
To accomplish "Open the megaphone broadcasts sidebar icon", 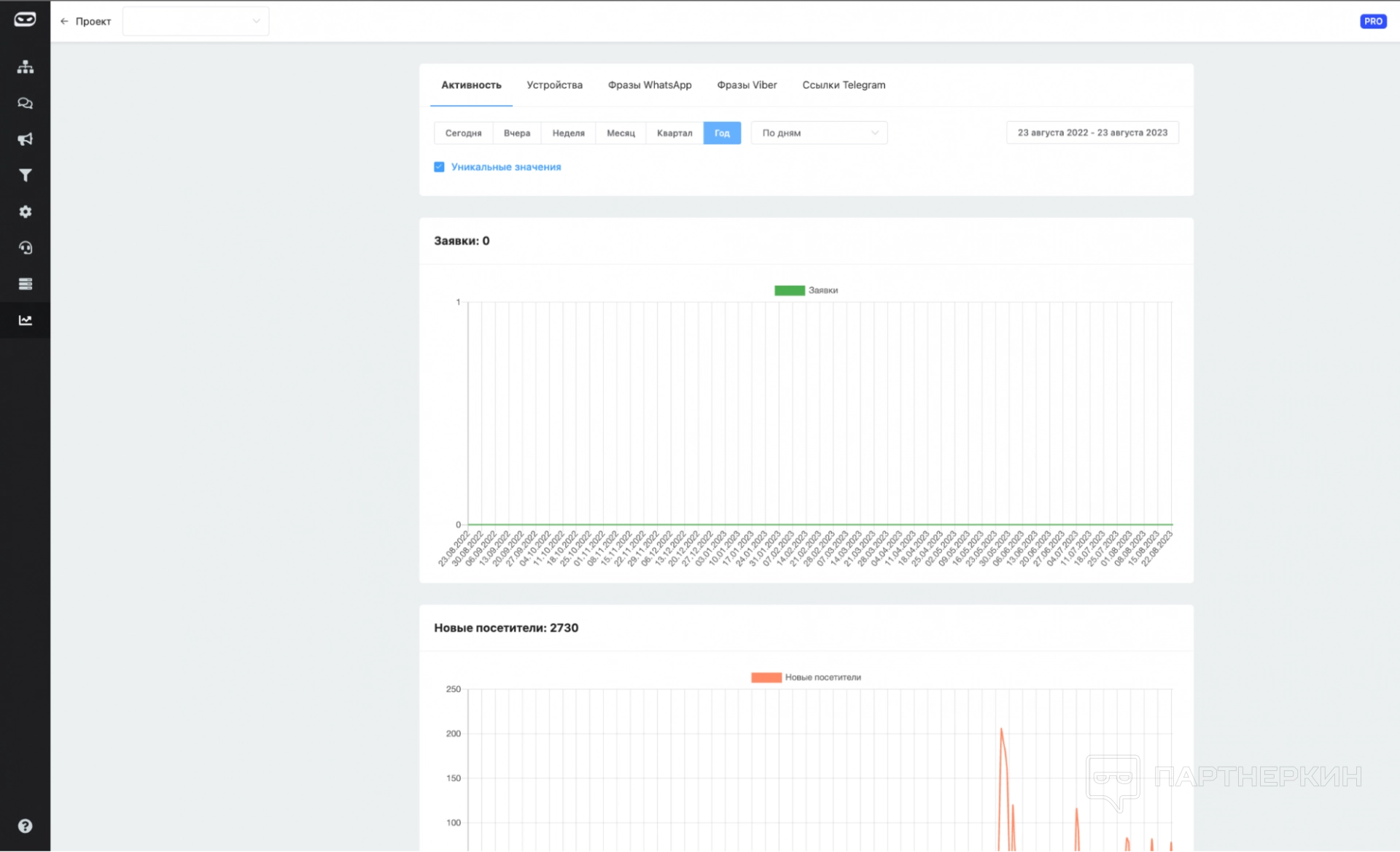I will [26, 139].
